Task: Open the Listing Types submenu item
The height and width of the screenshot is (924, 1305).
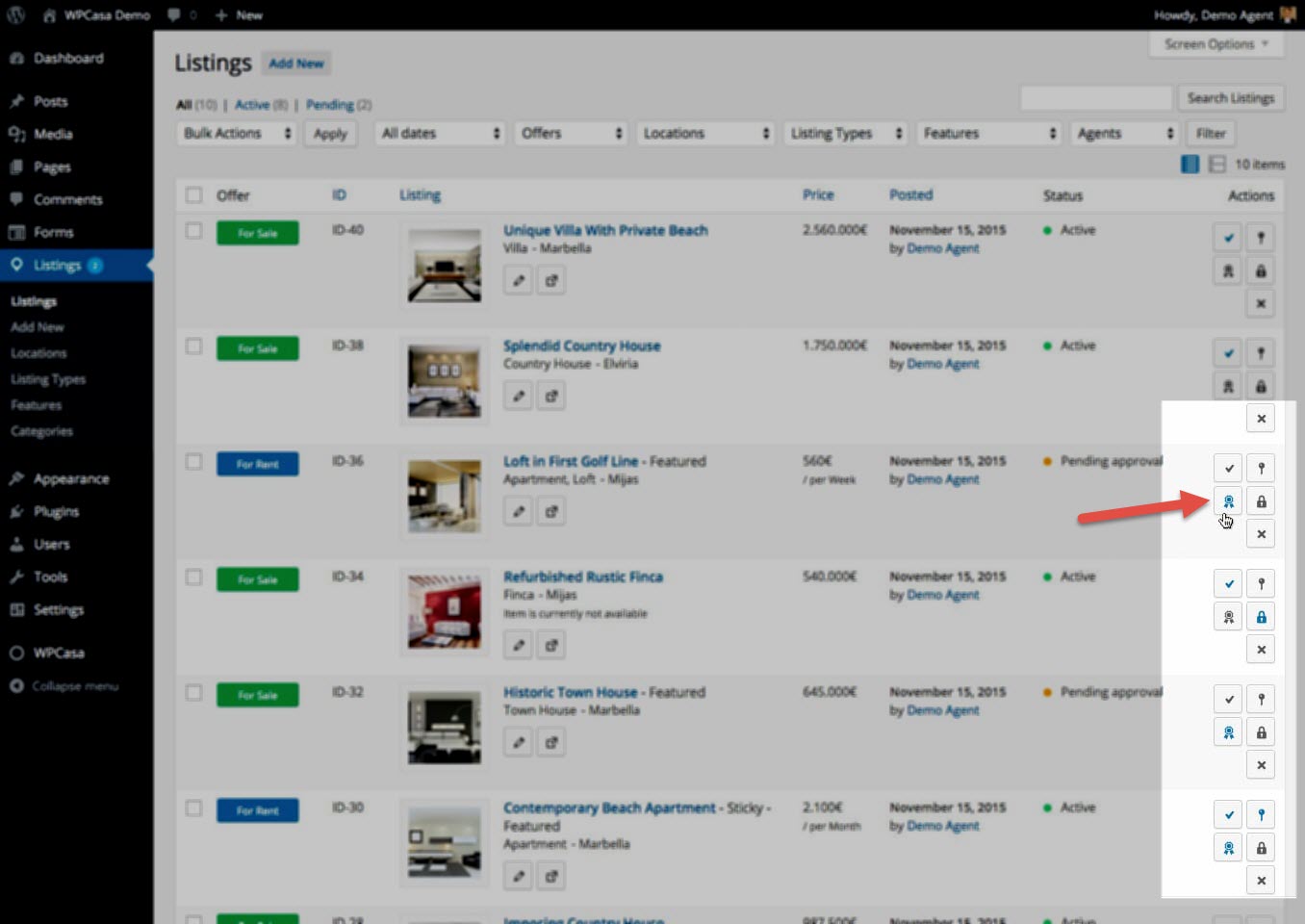Action: (x=48, y=379)
